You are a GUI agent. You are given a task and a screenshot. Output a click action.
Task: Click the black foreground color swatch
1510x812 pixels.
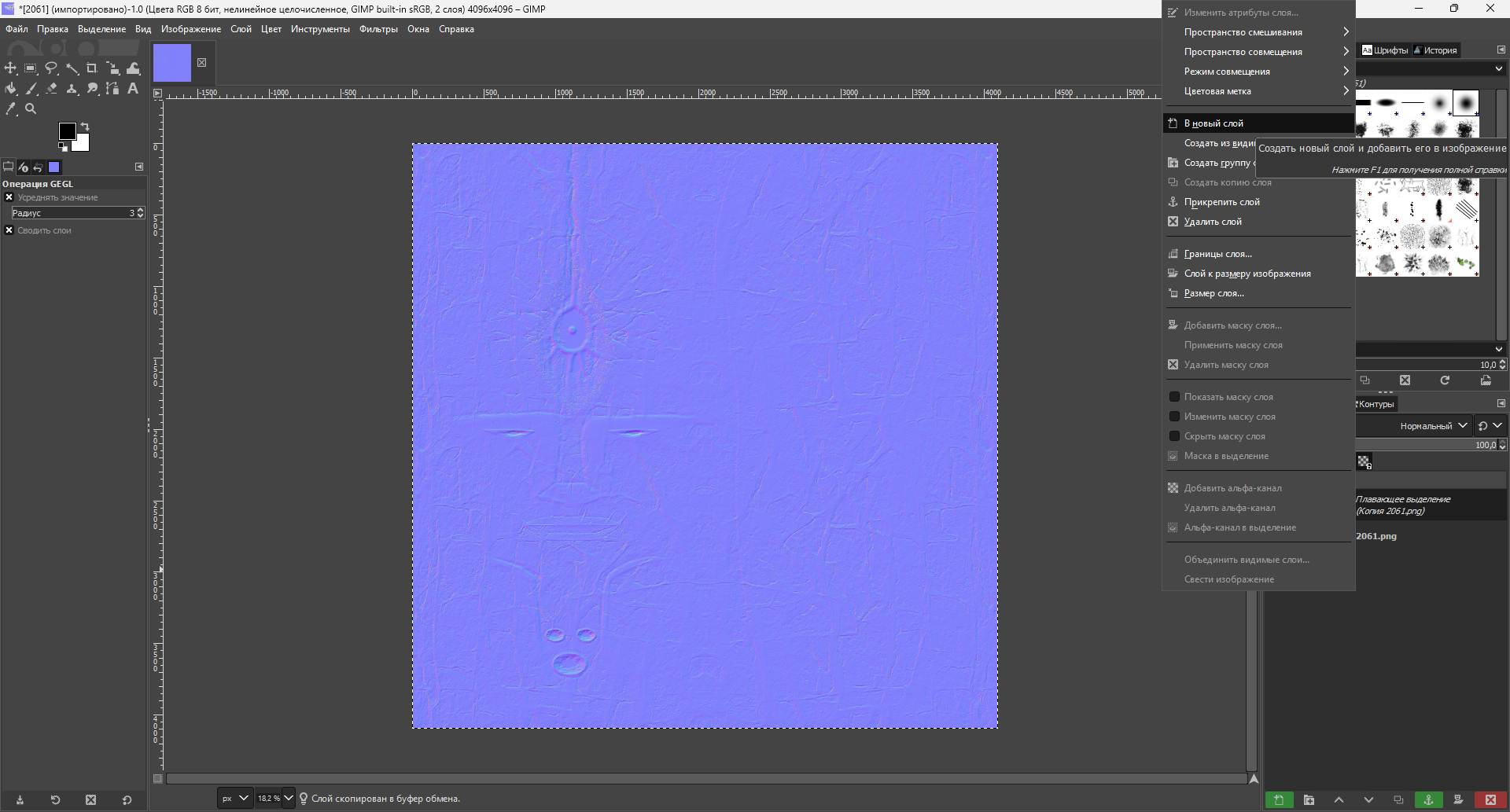point(67,130)
